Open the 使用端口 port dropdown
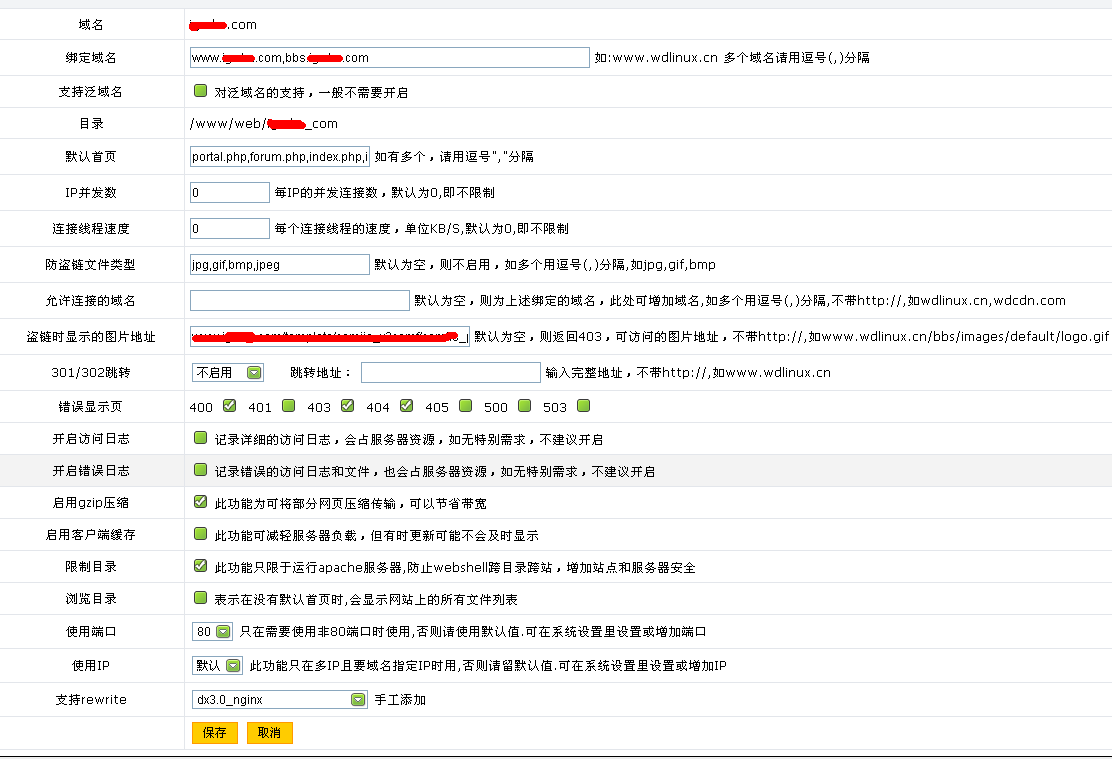The height and width of the screenshot is (759, 1112). tap(212, 632)
